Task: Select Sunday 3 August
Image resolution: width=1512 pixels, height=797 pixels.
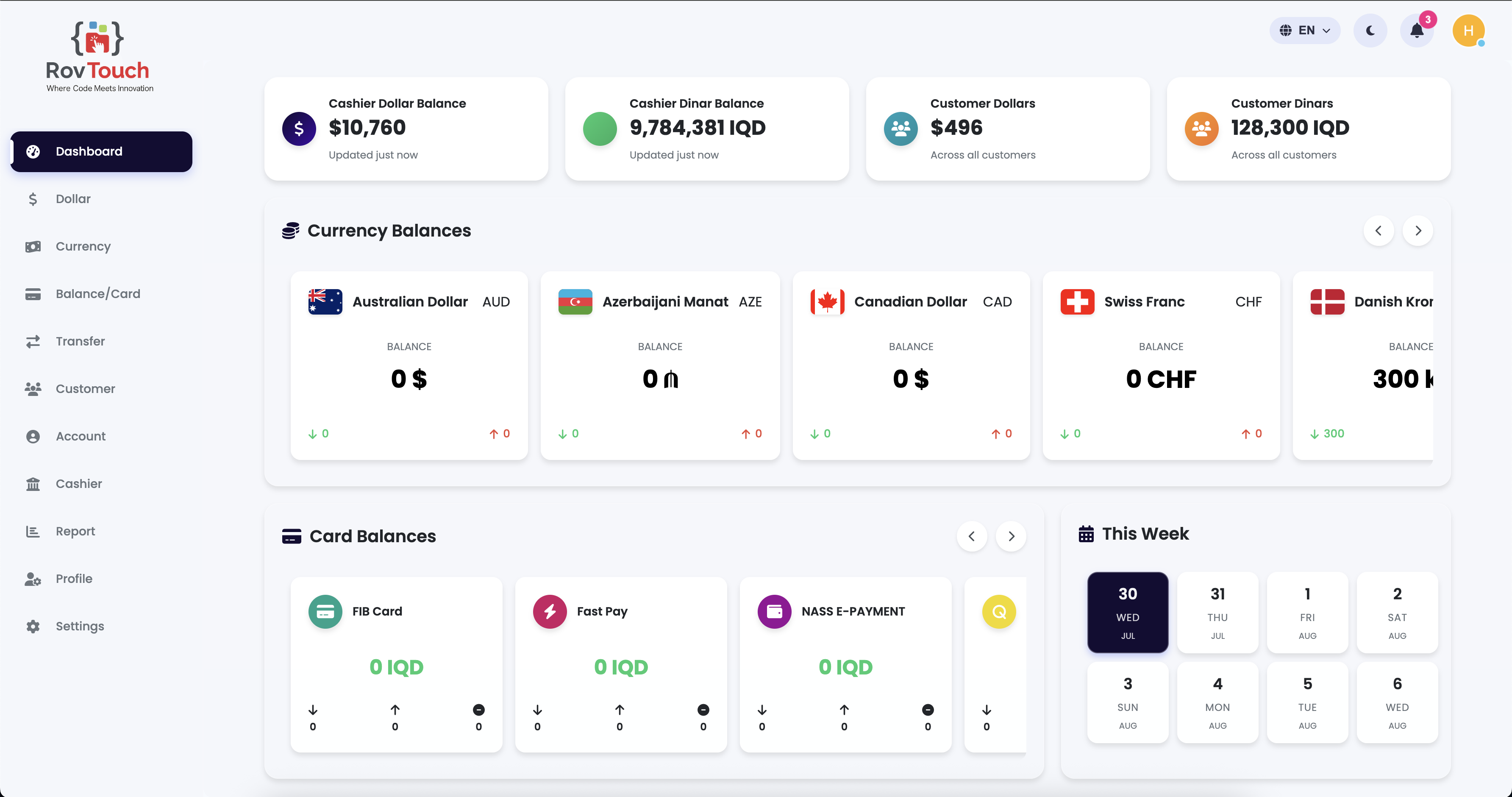Action: 1128,702
